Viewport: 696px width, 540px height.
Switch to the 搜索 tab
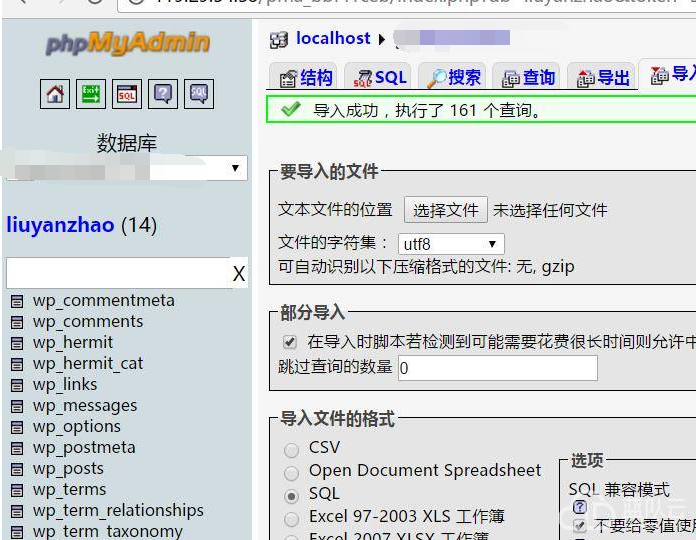452,78
